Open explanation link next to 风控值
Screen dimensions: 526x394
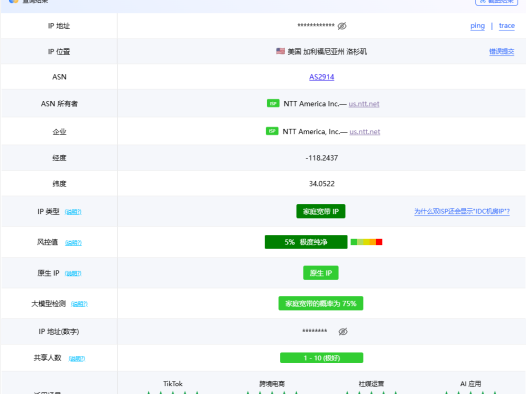(73, 242)
